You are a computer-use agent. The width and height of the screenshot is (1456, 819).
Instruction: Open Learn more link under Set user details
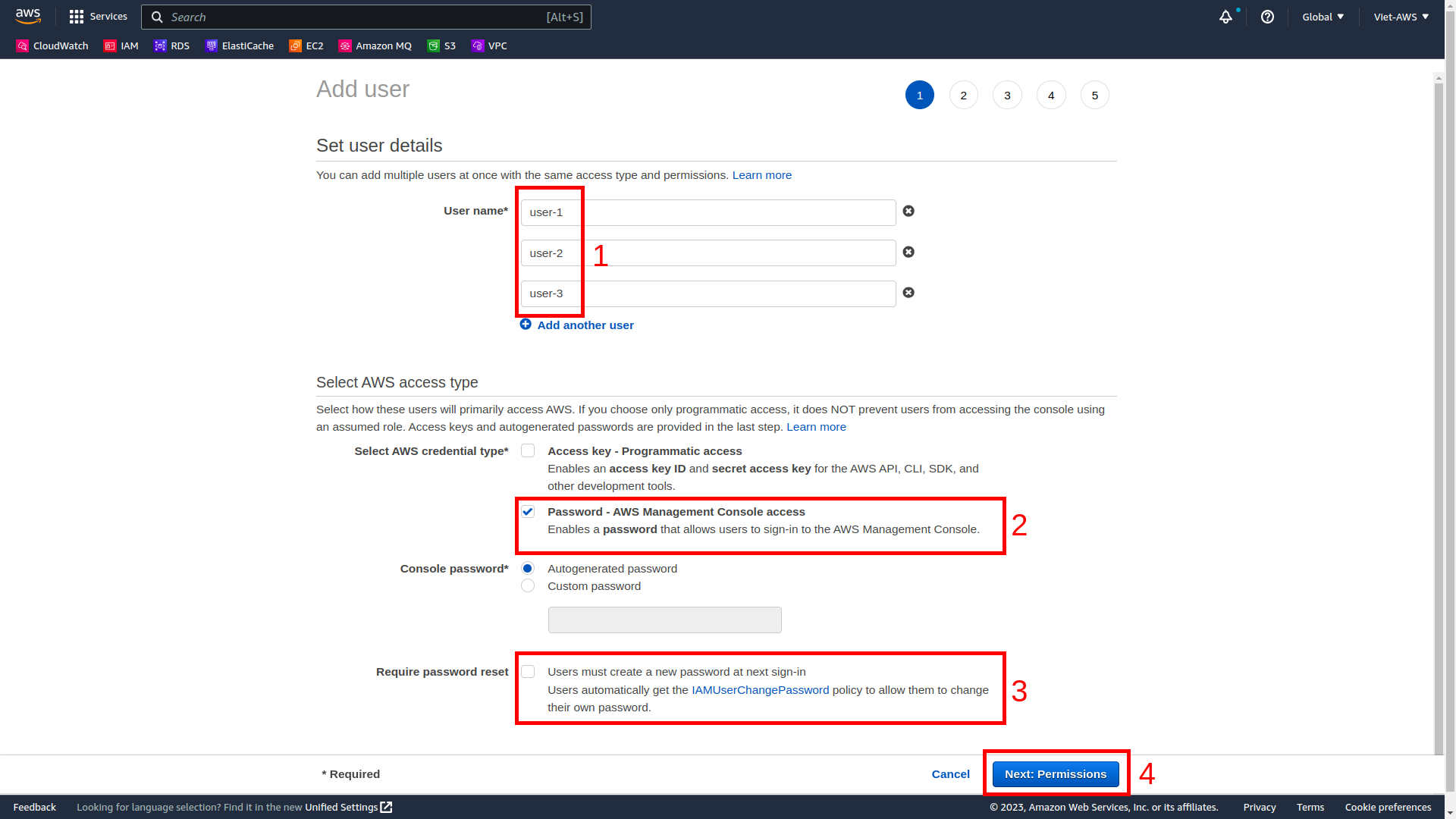point(762,175)
